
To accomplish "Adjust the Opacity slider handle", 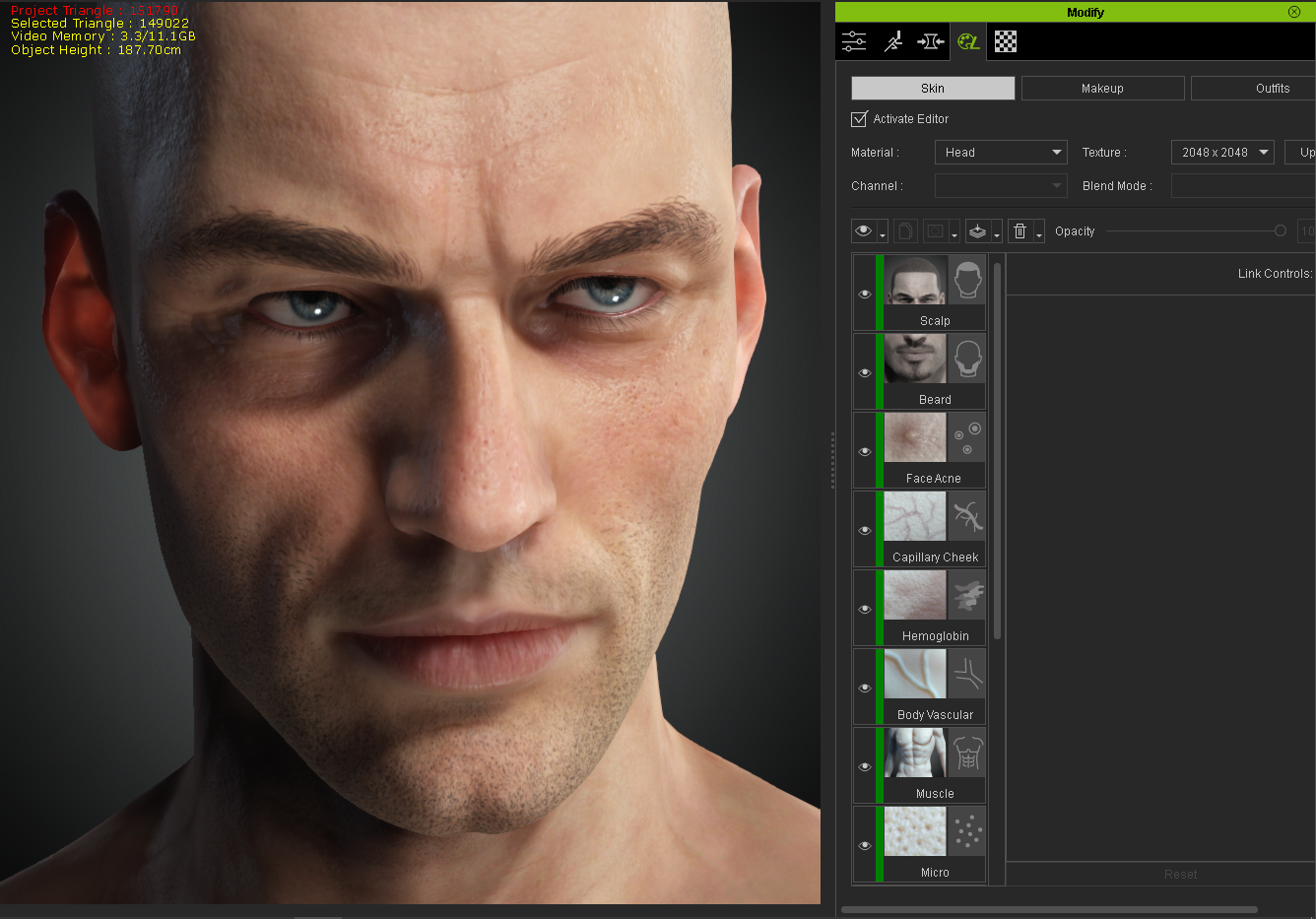I will 1280,231.
